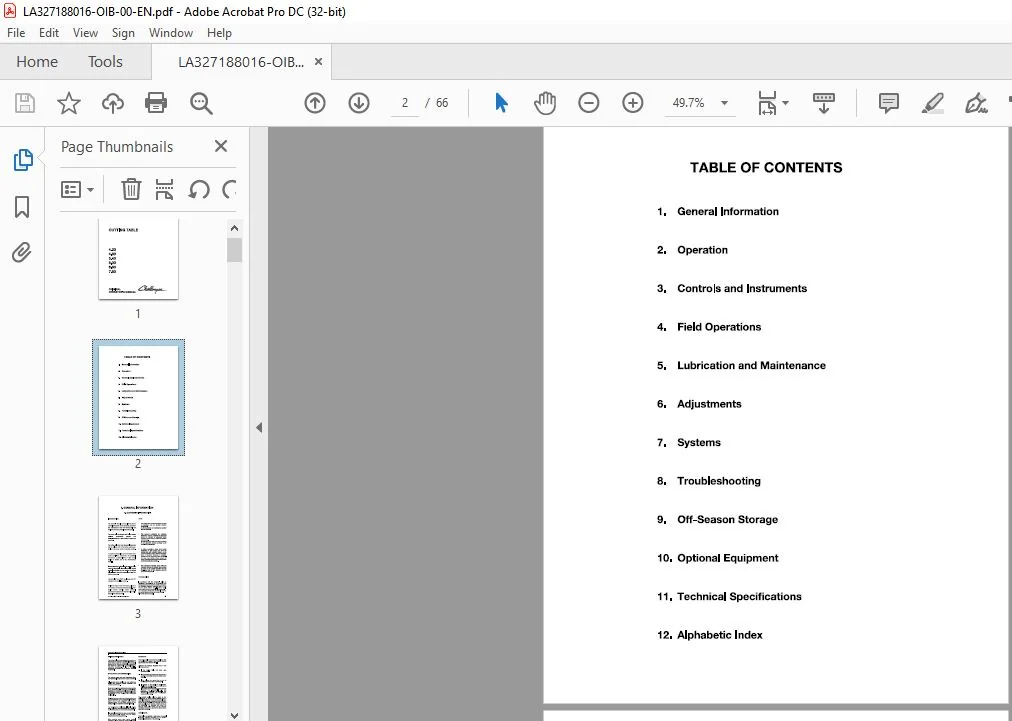The image size is (1012, 721).
Task: Zoom out with the minus icon
Action: pos(589,103)
